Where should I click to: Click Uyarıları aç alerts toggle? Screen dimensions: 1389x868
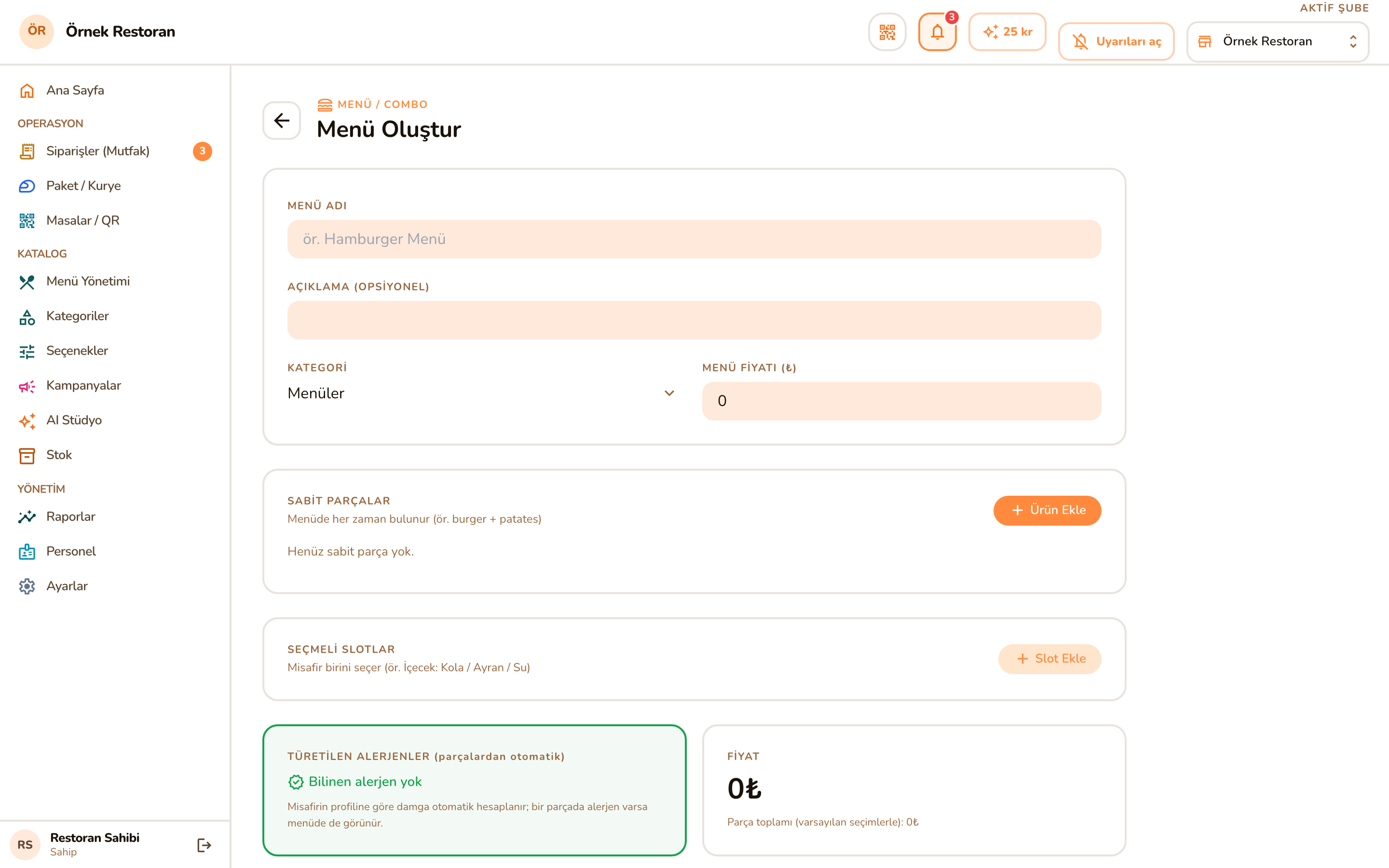click(x=1116, y=41)
